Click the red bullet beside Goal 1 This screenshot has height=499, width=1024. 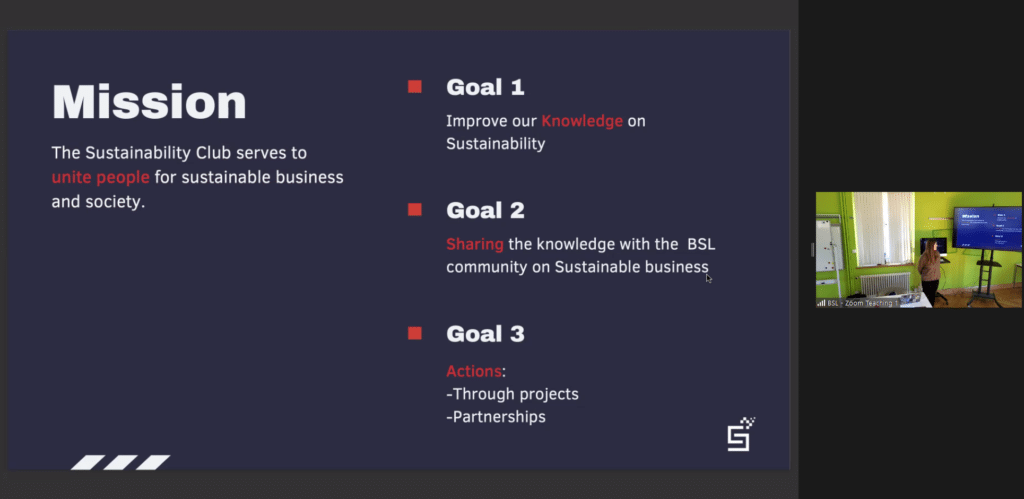[x=414, y=87]
